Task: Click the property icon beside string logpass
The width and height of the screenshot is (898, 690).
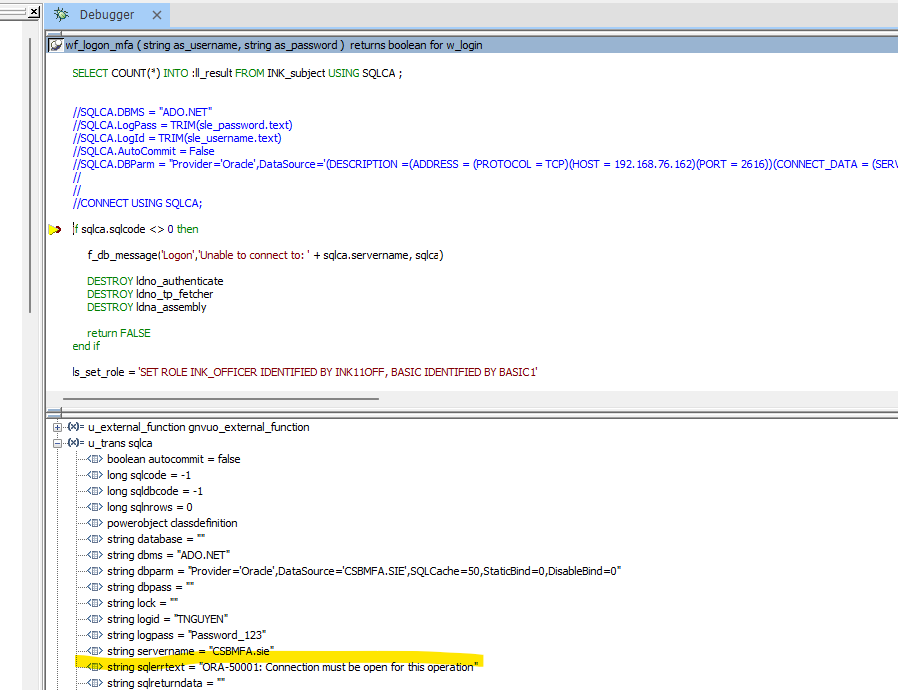Action: pos(95,636)
